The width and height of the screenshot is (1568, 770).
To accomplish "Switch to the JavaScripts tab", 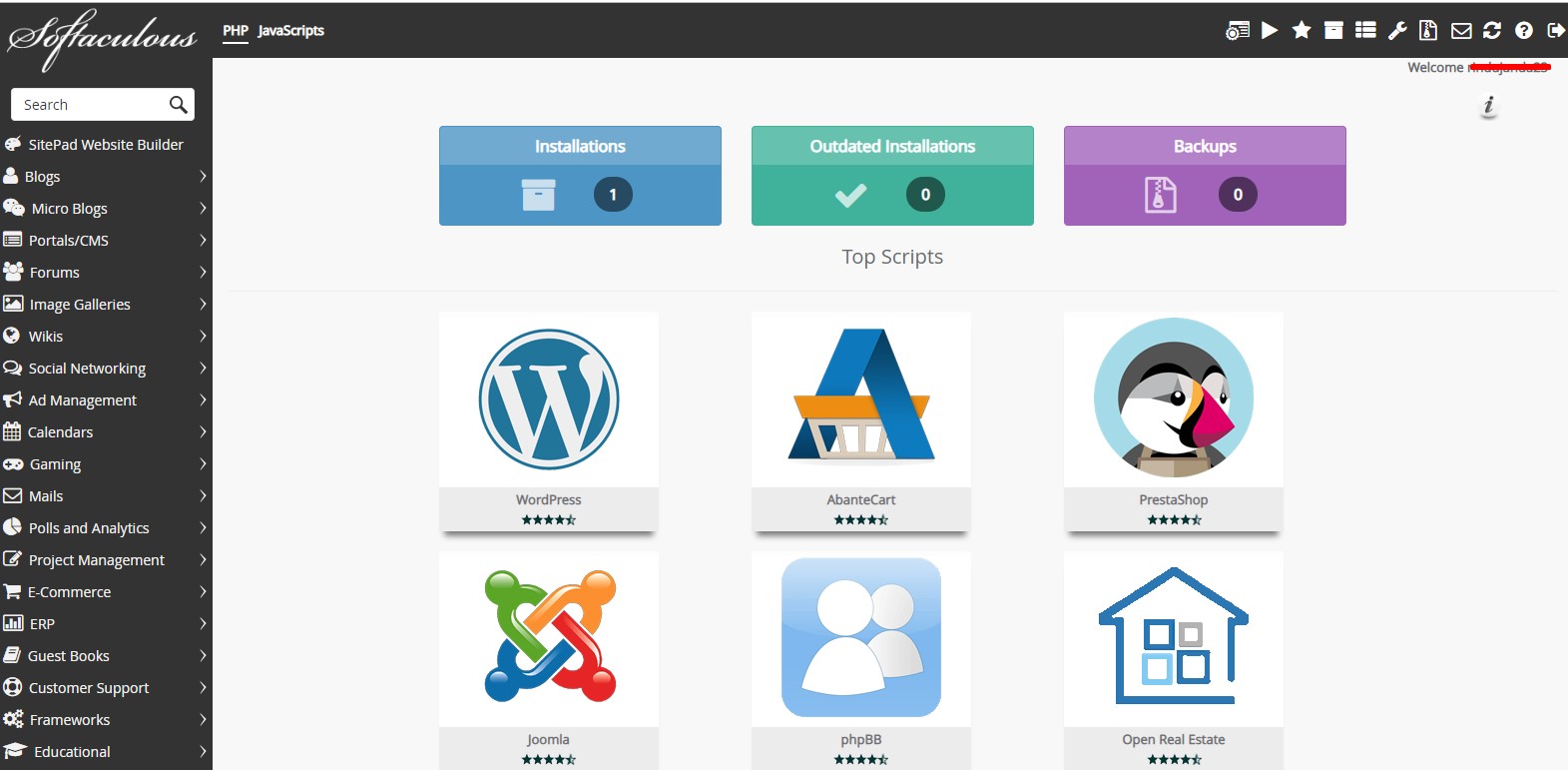I will click(290, 31).
